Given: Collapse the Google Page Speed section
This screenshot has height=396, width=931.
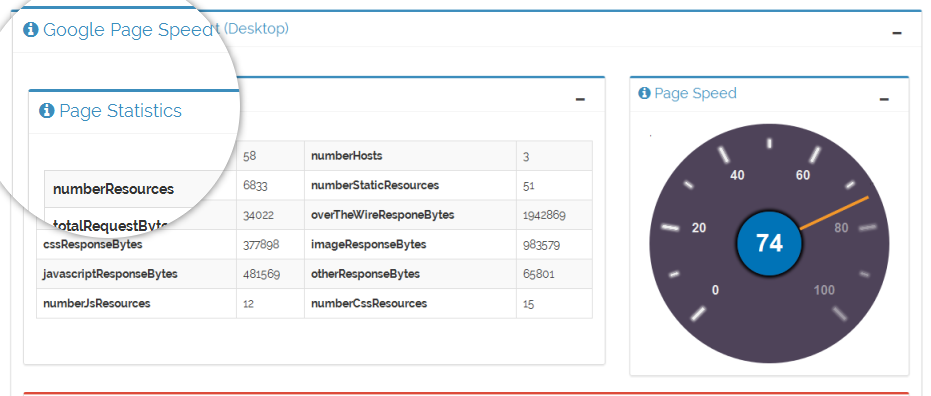Looking at the screenshot, I should pos(897,33).
